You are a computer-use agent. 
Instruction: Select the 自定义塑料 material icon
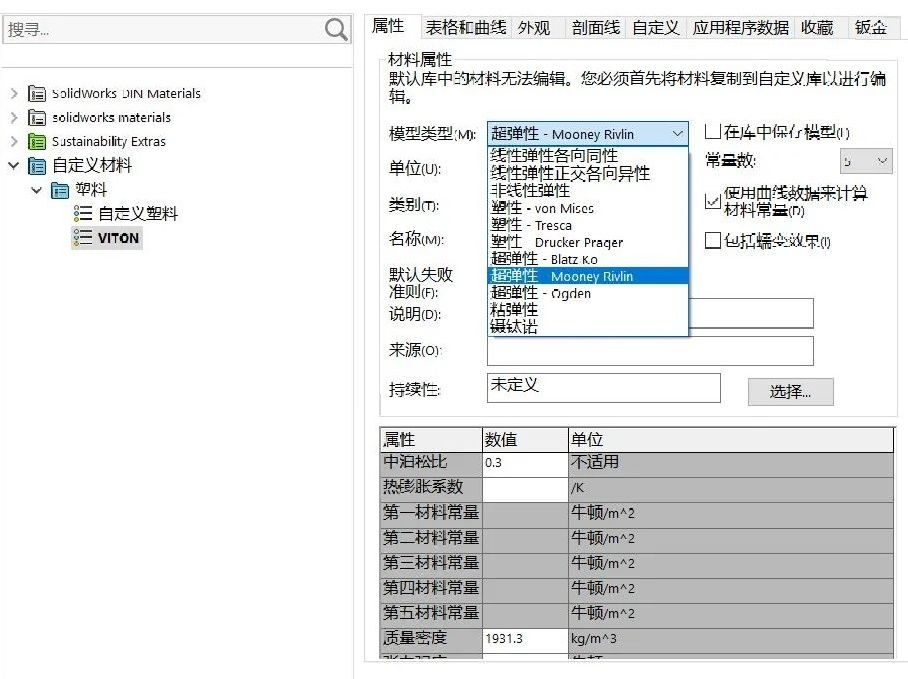[83, 213]
